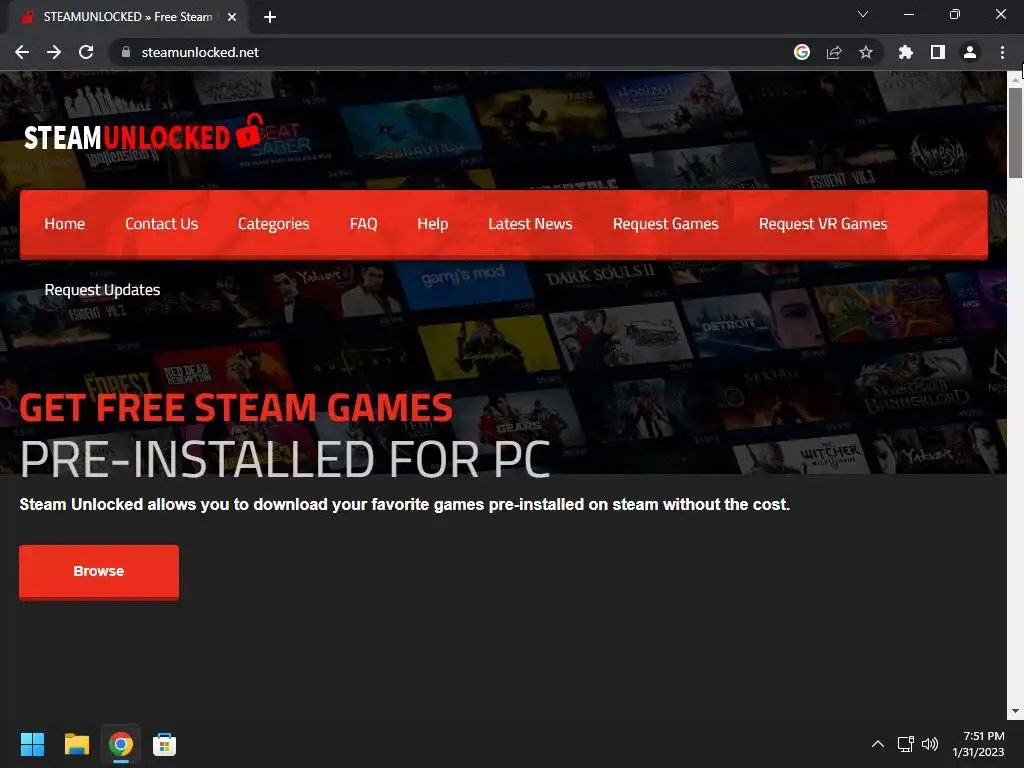Open the Chrome profile avatar icon

pos(970,52)
